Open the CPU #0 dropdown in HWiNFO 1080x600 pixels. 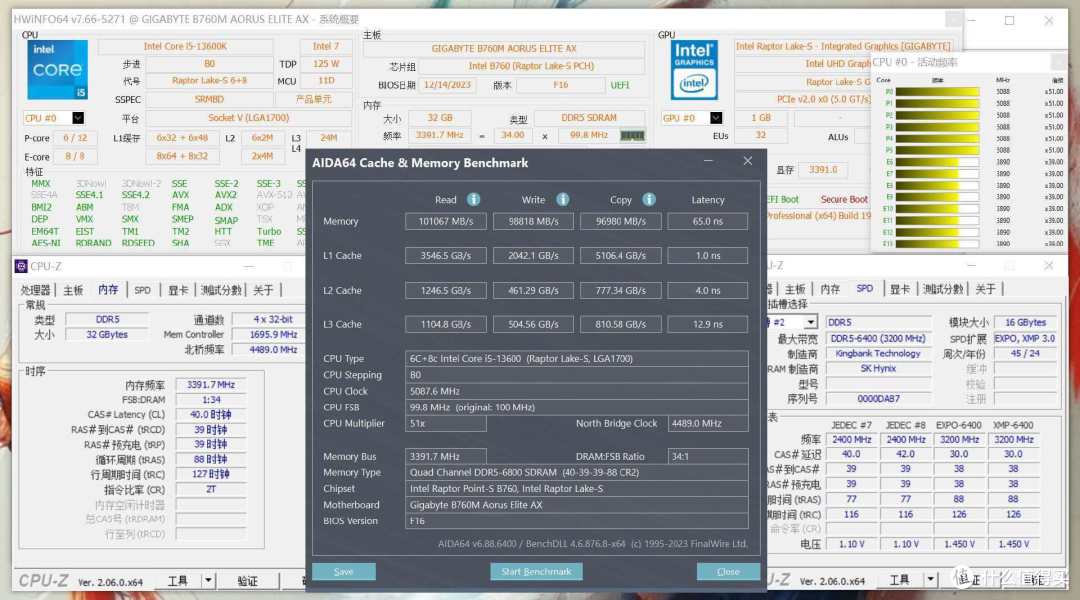click(x=78, y=118)
